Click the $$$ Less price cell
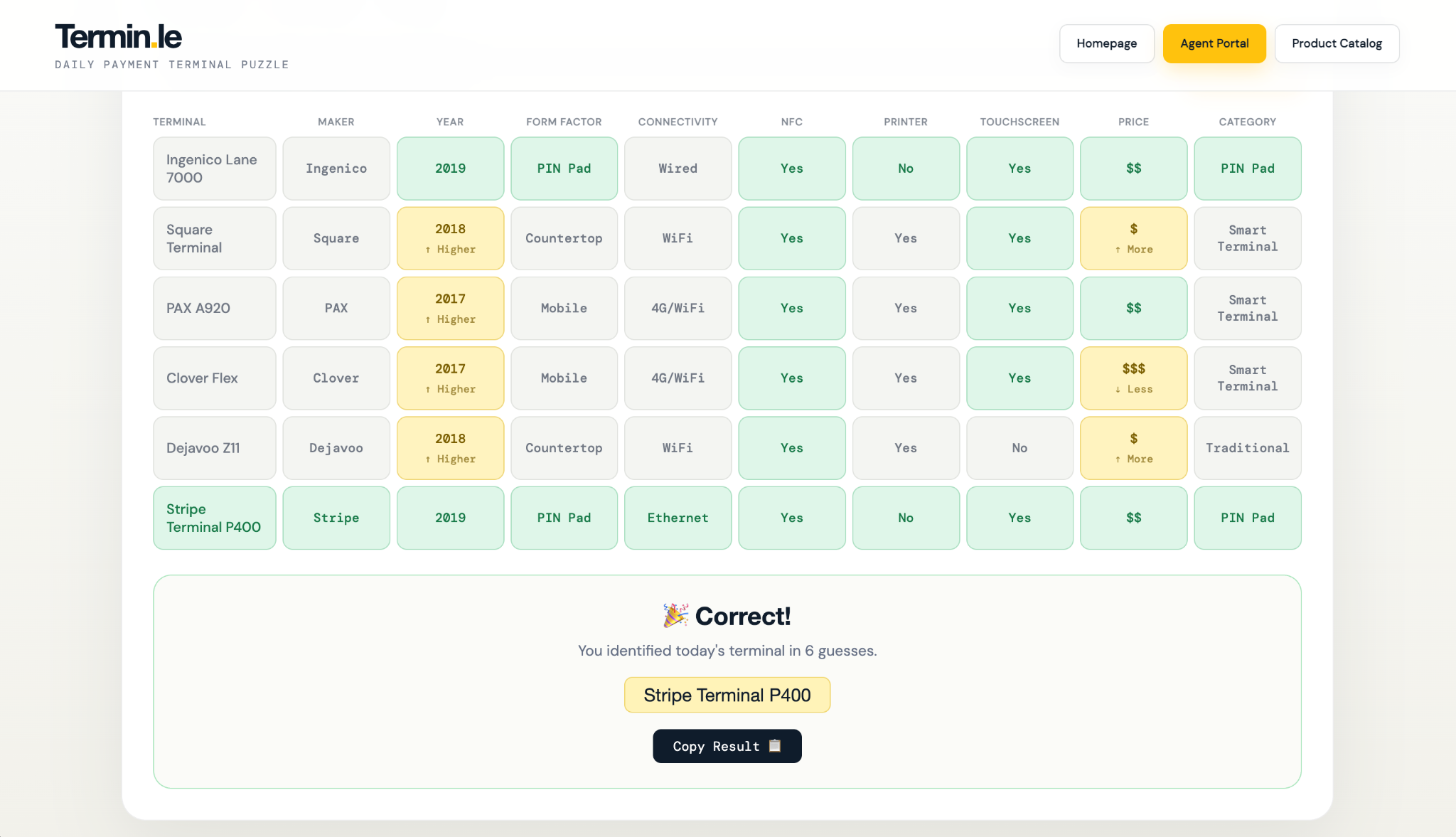The image size is (1456, 837). coord(1133,378)
